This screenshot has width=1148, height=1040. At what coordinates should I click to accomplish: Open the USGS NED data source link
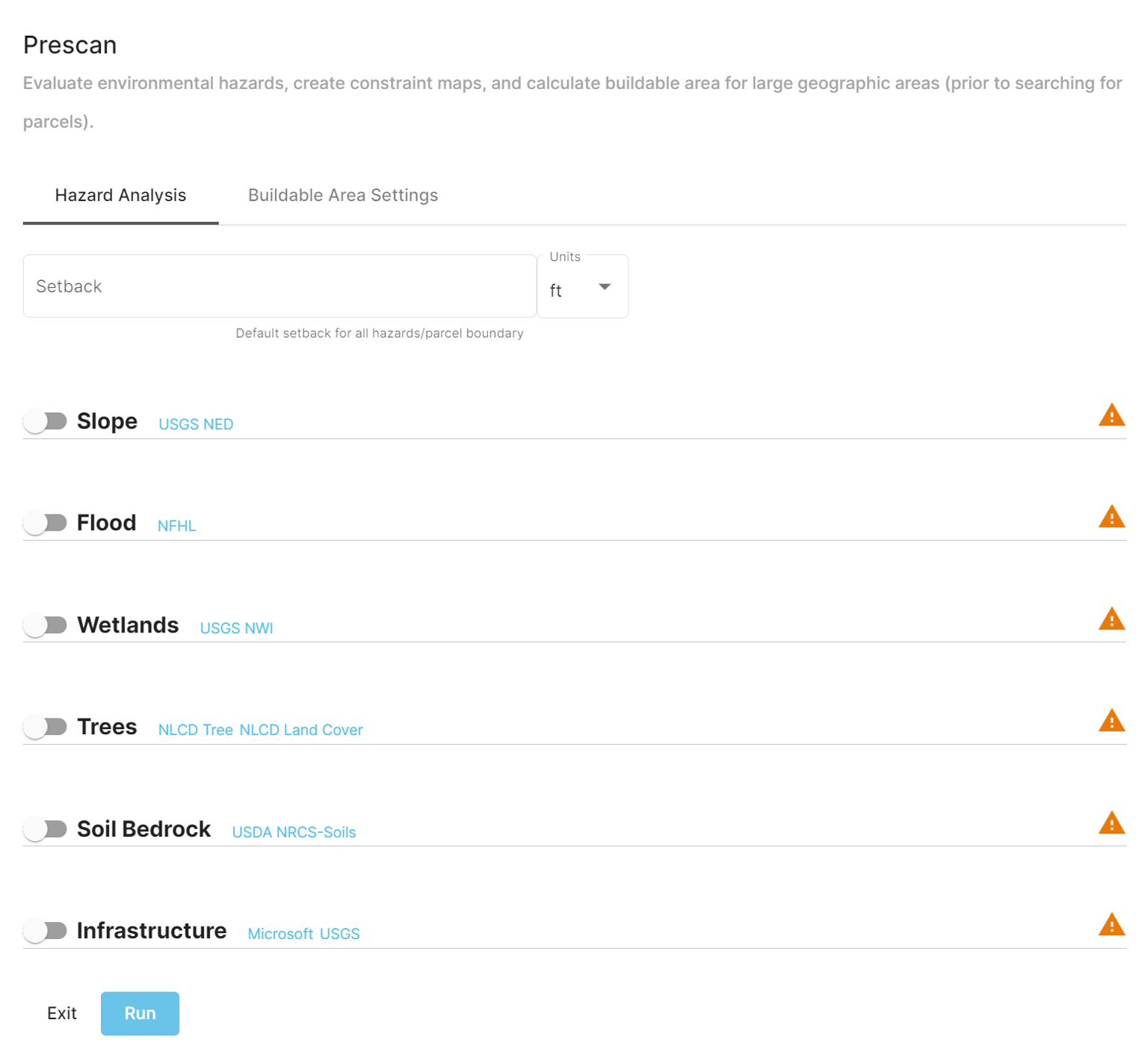click(195, 423)
